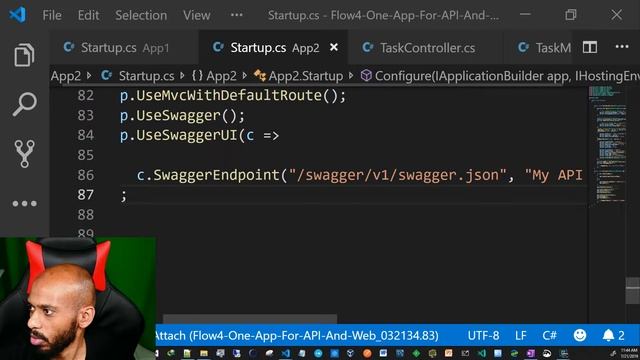Open the File menu
This screenshot has width=640, height=360.
click(x=52, y=16)
